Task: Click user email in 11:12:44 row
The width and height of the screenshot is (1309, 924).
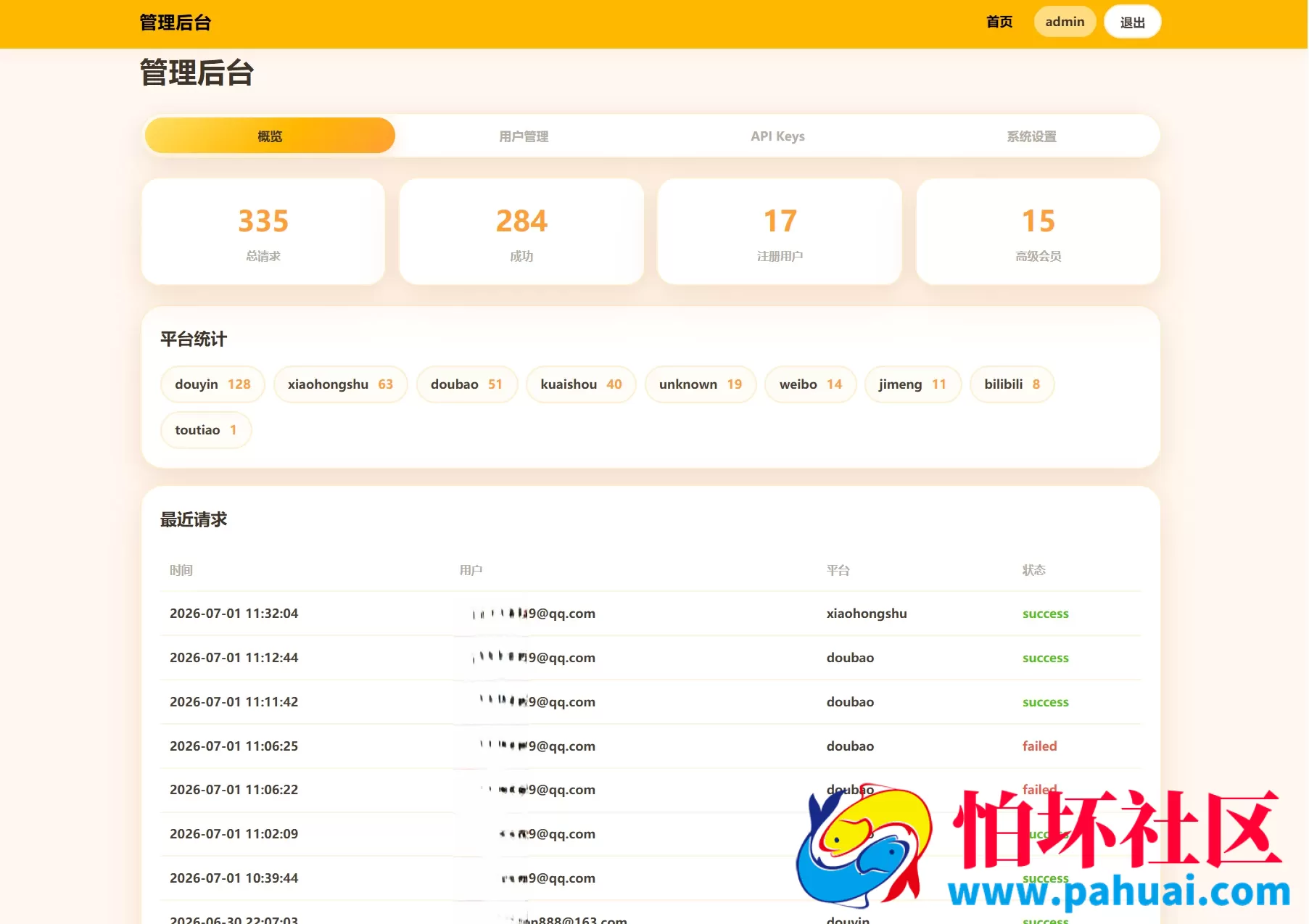Action: click(533, 658)
